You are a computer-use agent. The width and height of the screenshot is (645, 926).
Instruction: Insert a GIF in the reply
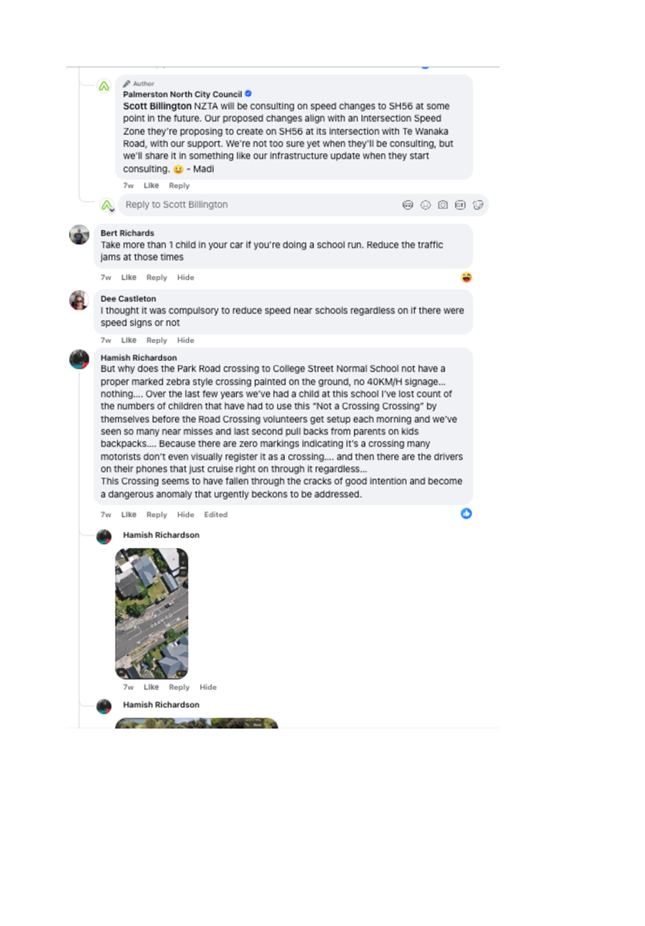tap(460, 205)
